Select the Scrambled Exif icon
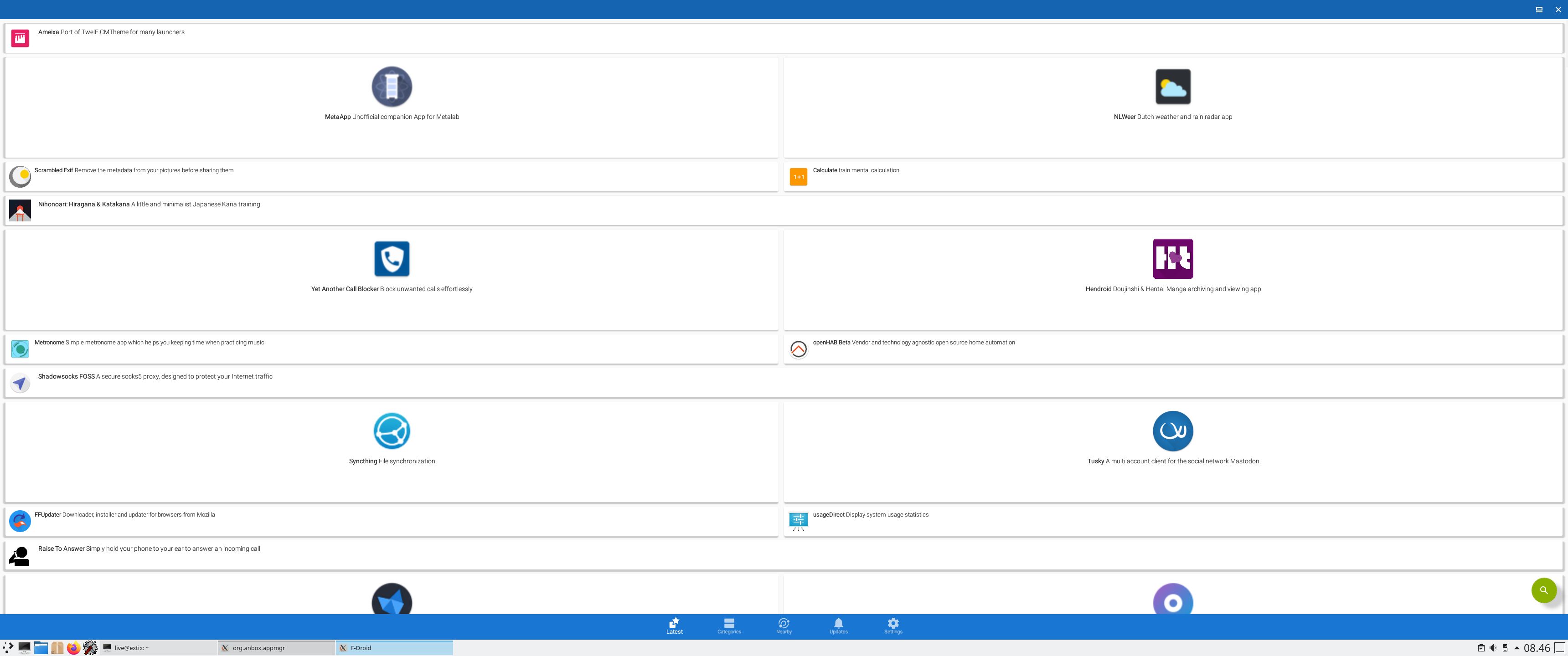 [20, 176]
